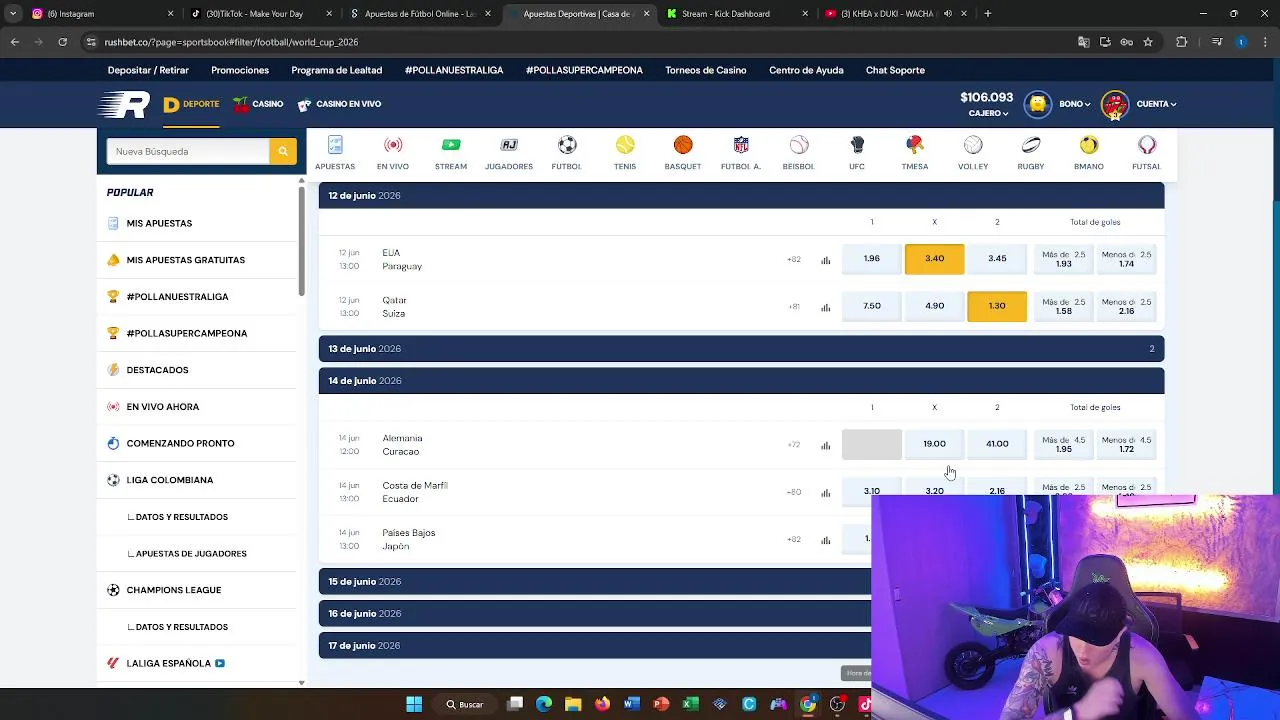Select the 3.40 draw odds for EUA-Paraguay
1280x720 pixels.
(934, 258)
